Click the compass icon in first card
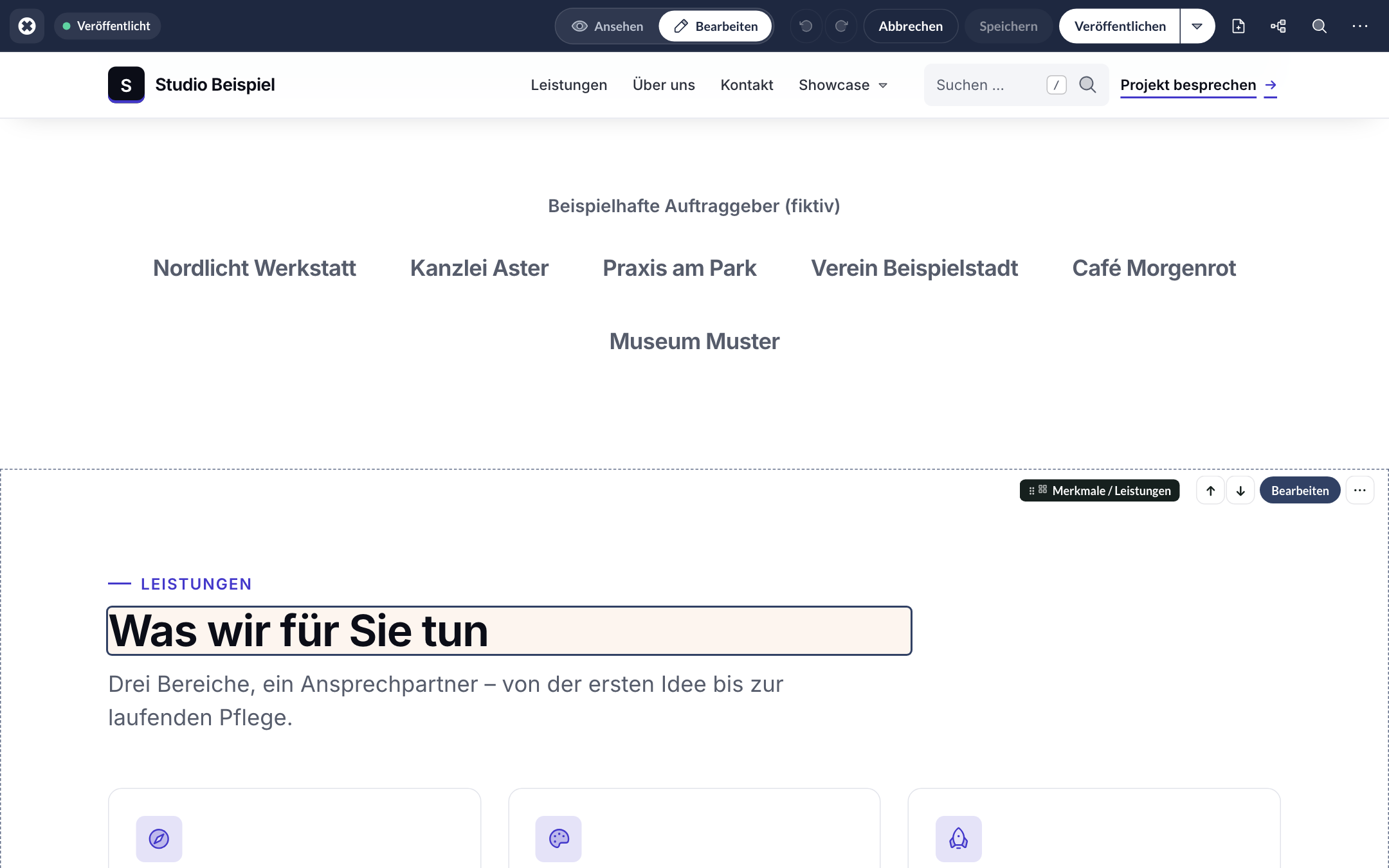The height and width of the screenshot is (868, 1389). 159,838
